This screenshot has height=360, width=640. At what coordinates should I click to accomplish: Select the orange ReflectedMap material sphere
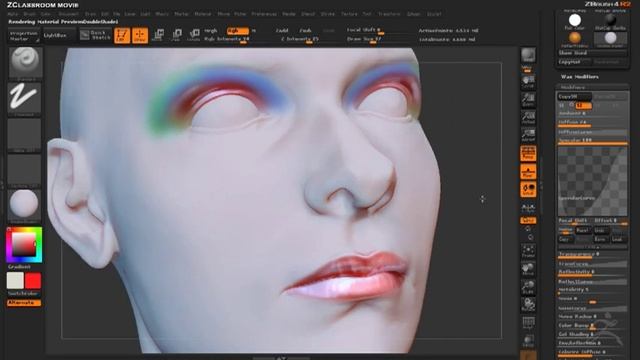pos(575,39)
